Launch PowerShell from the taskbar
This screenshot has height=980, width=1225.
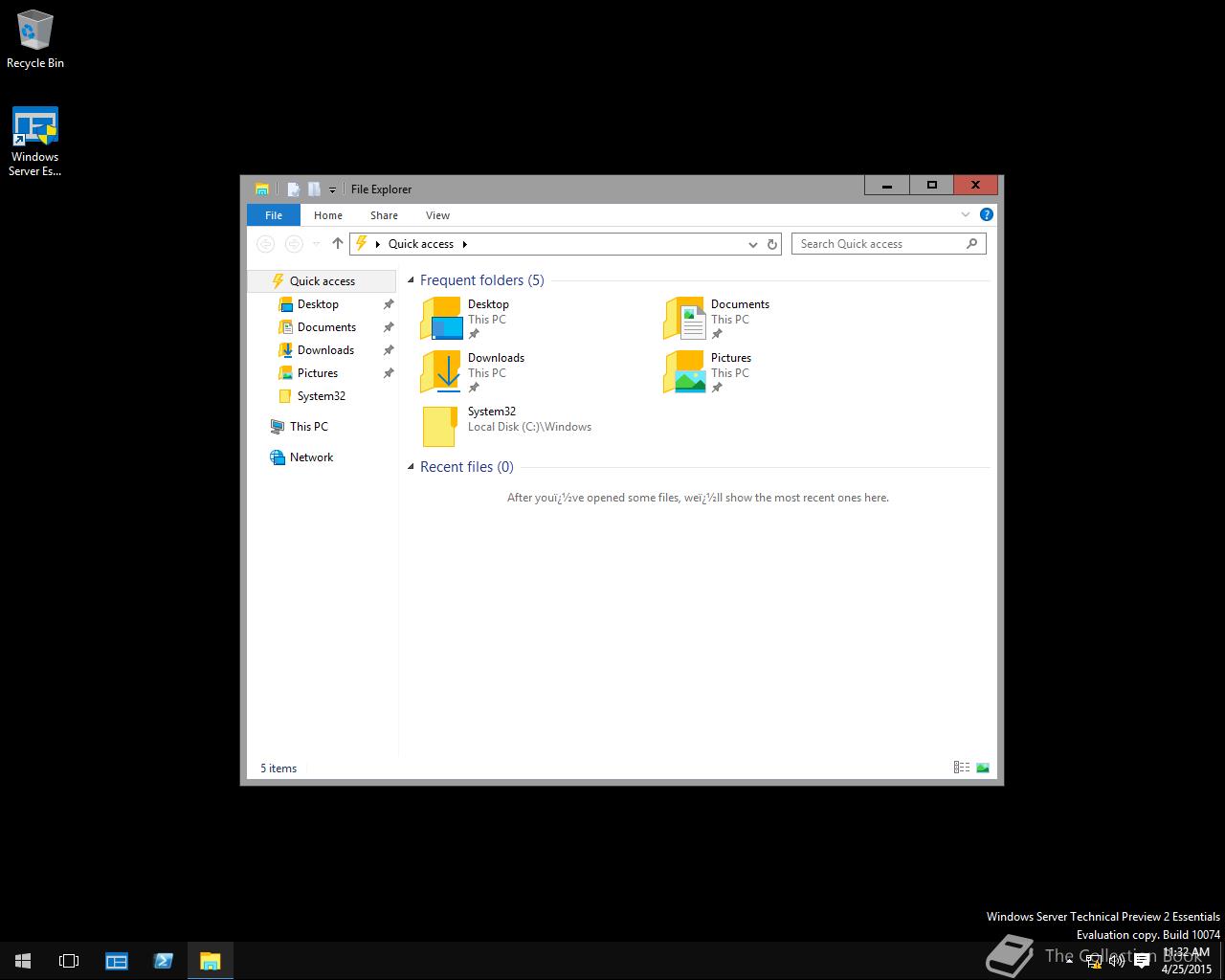click(163, 961)
